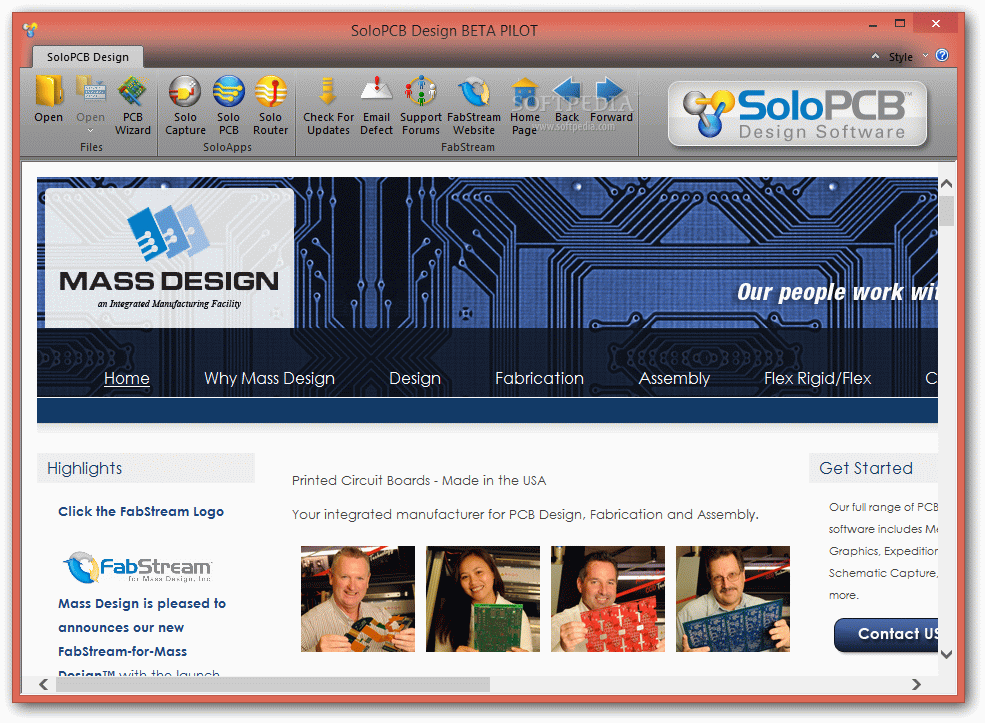The image size is (985, 723).
Task: Navigate Forward in the browser pane
Action: (x=611, y=99)
